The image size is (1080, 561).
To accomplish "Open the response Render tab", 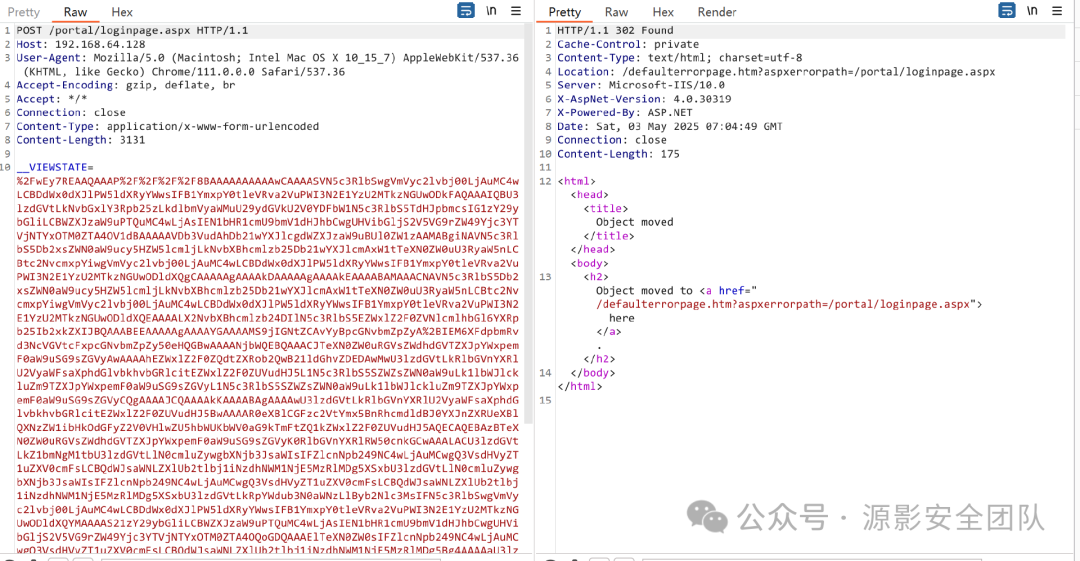I will click(717, 12).
